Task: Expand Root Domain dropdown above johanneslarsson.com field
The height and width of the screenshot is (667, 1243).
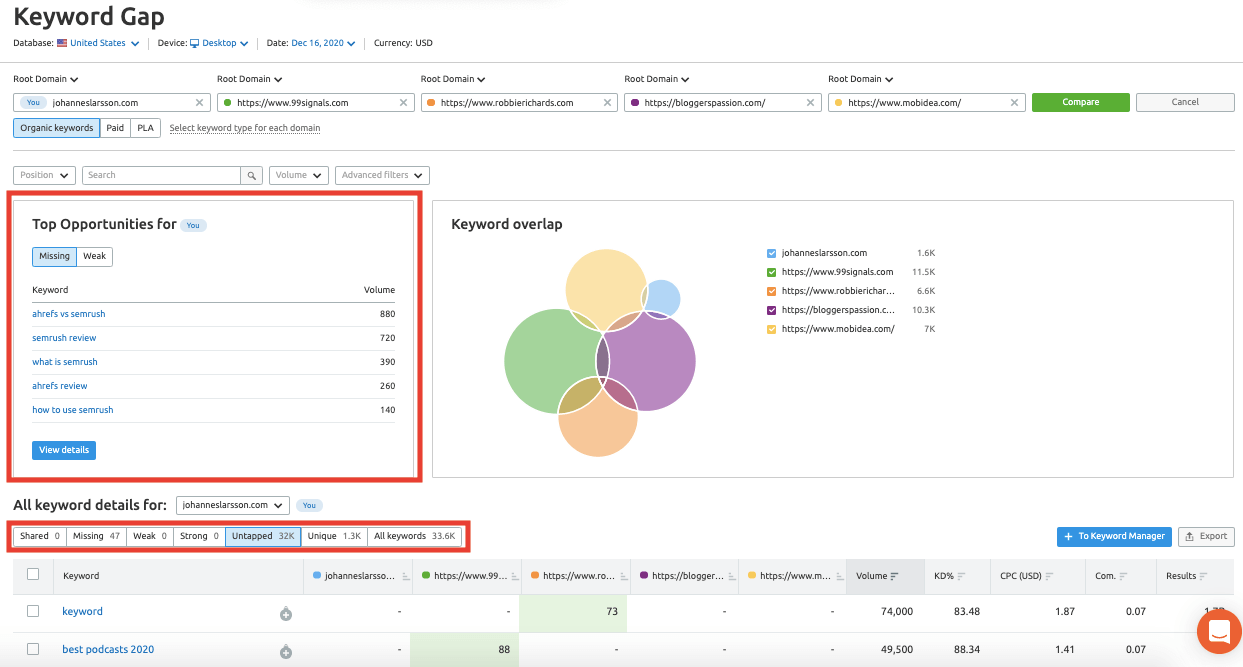Action: click(46, 79)
